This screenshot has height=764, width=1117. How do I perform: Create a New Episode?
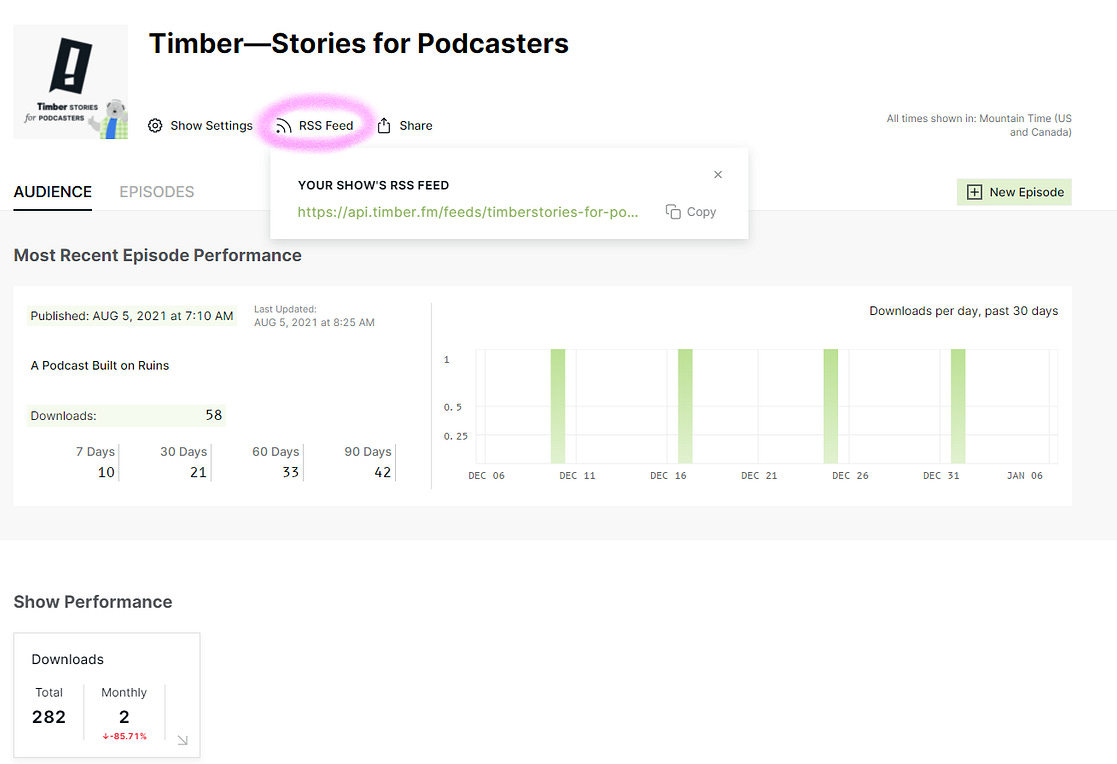(x=1014, y=192)
